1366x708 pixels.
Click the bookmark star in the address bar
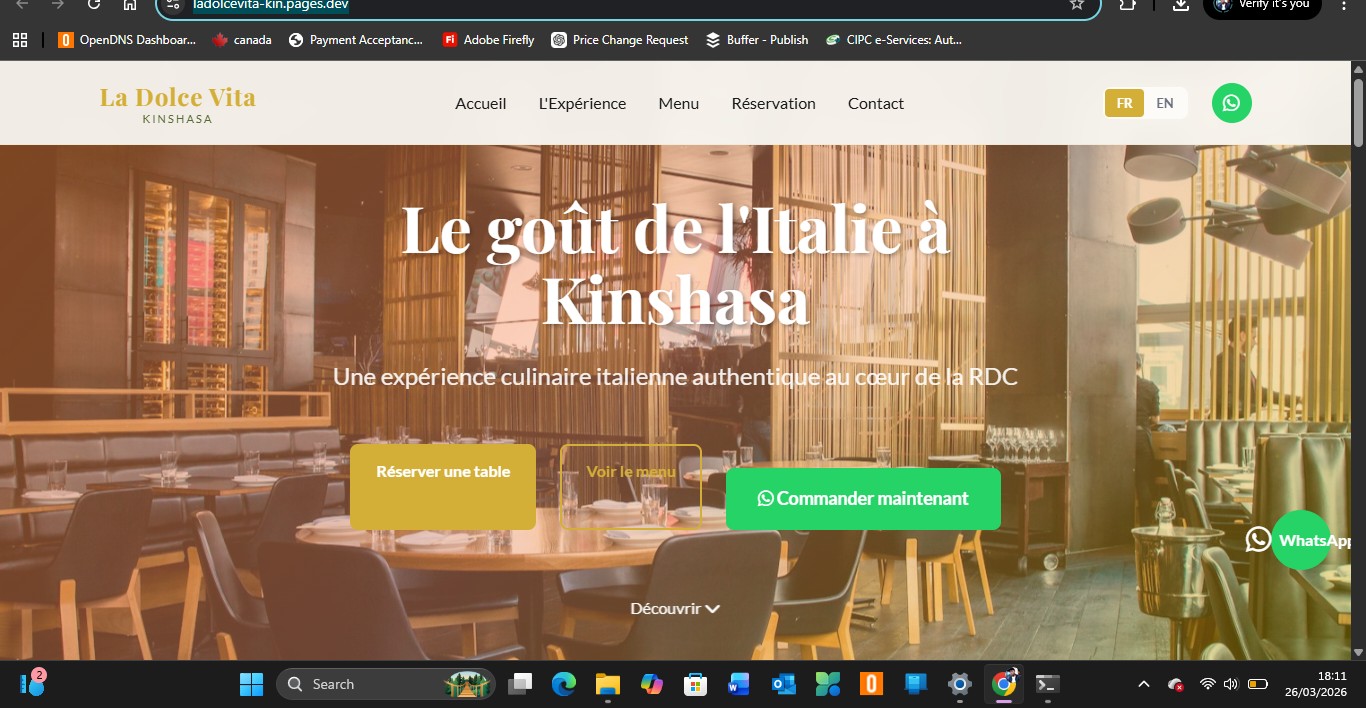click(1075, 5)
